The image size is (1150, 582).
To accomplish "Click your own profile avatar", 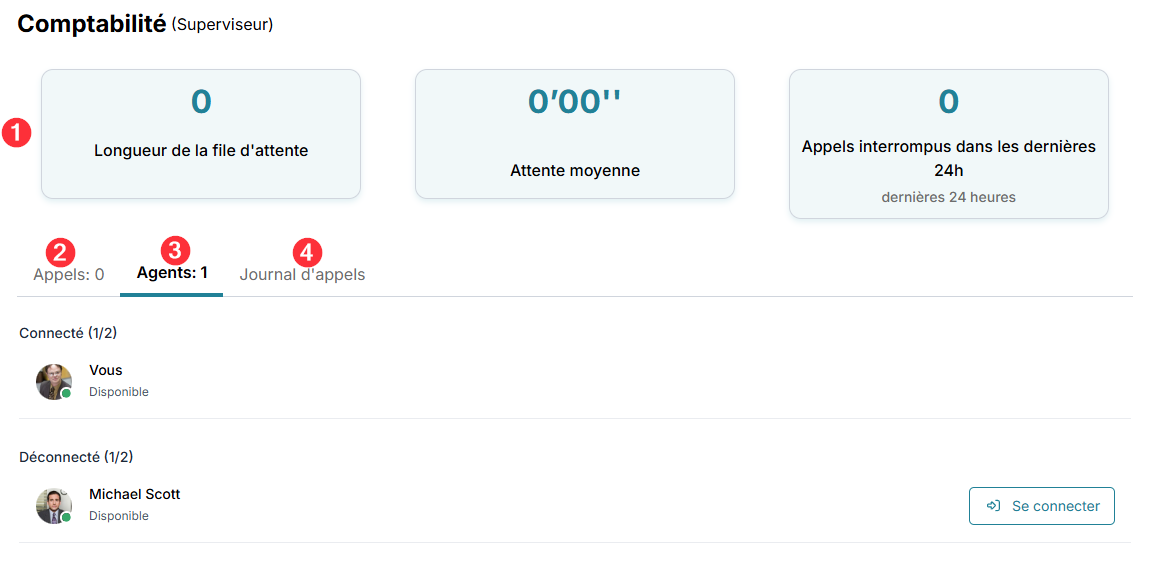I will (x=53, y=381).
